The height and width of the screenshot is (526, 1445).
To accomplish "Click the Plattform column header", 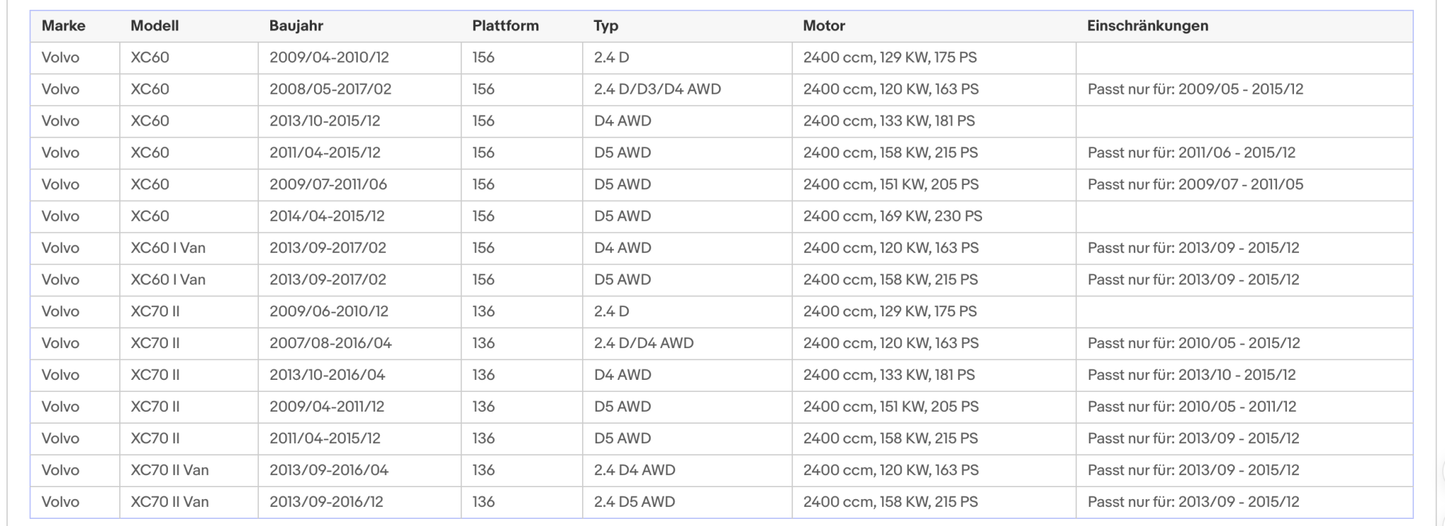I will (x=505, y=26).
